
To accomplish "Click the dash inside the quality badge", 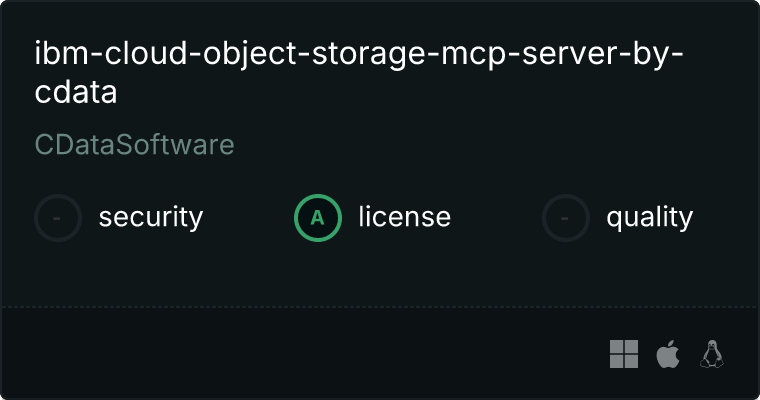I will [566, 218].
